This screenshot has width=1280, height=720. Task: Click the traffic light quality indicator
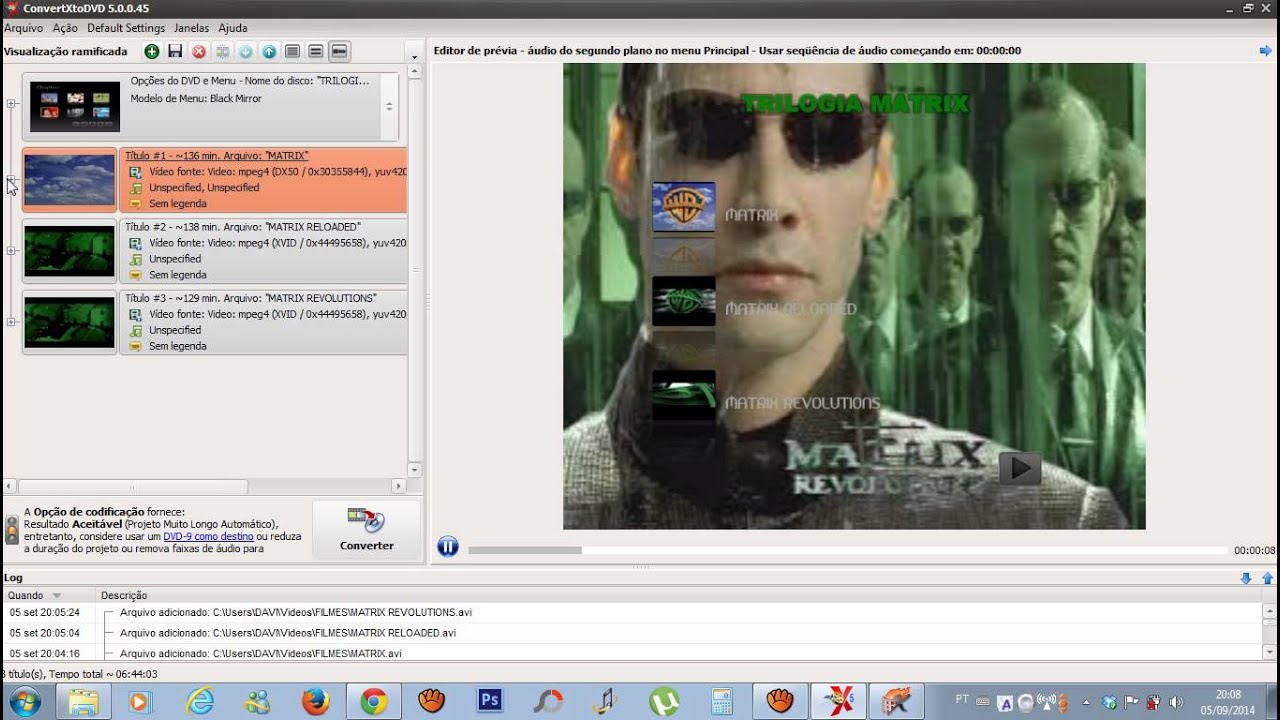click(x=12, y=530)
